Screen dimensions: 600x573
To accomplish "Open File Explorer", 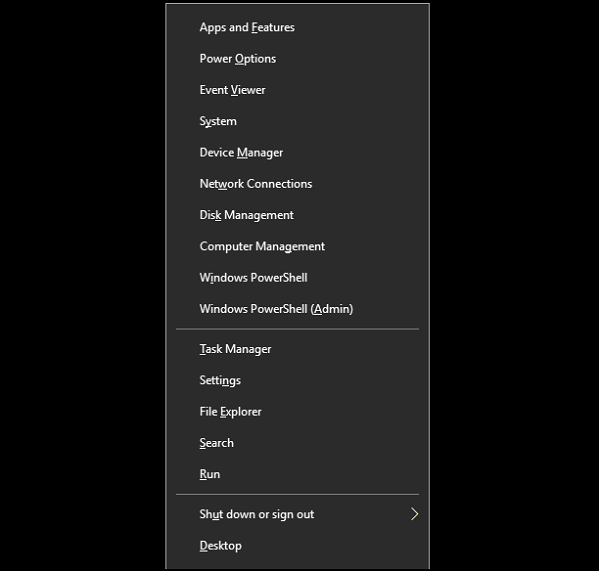I will tap(230, 412).
